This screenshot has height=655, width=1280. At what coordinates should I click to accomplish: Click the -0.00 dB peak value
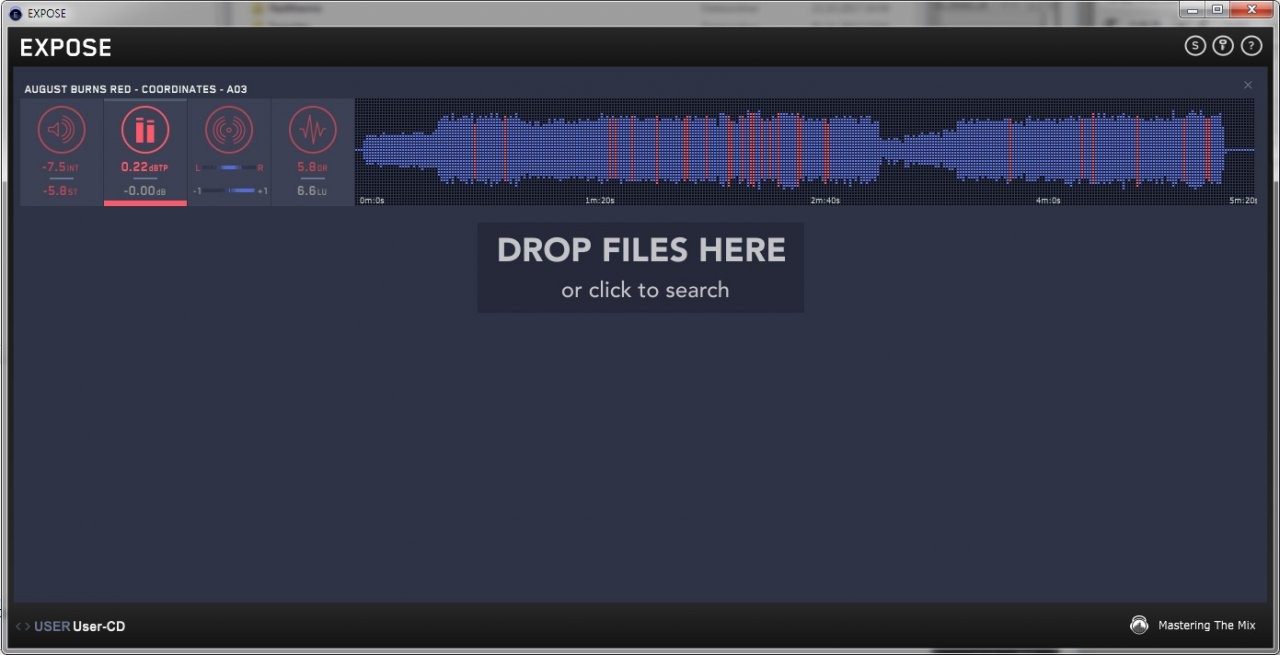coord(145,190)
